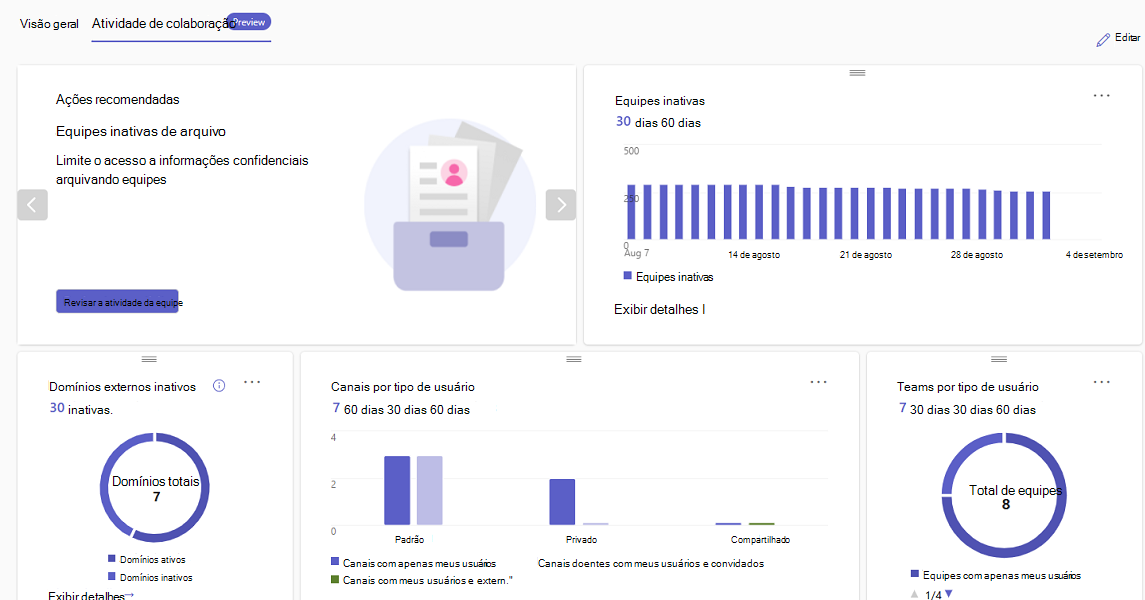The width and height of the screenshot is (1145, 600).
Task: Open the Visão geral tab
Action: [49, 24]
